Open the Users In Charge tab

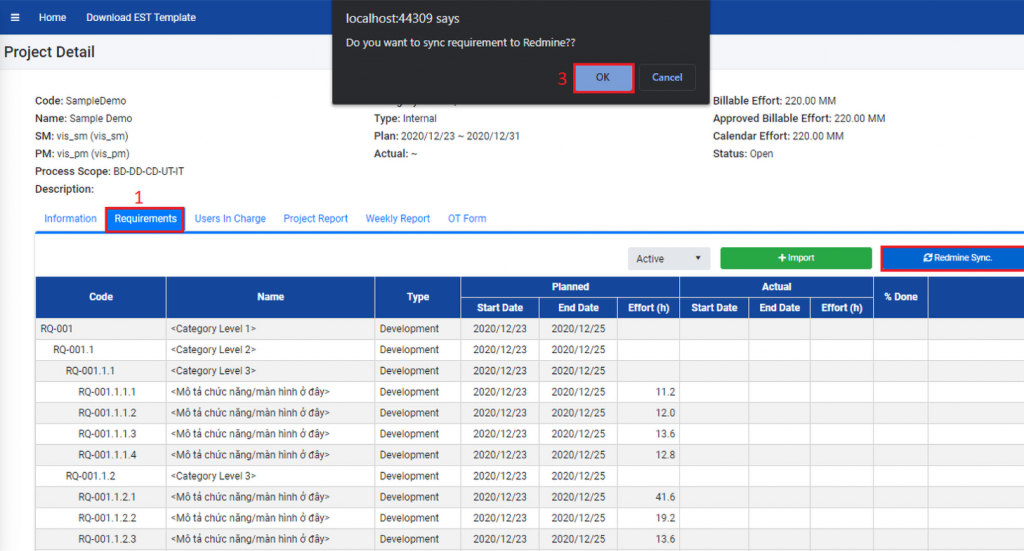click(x=230, y=219)
